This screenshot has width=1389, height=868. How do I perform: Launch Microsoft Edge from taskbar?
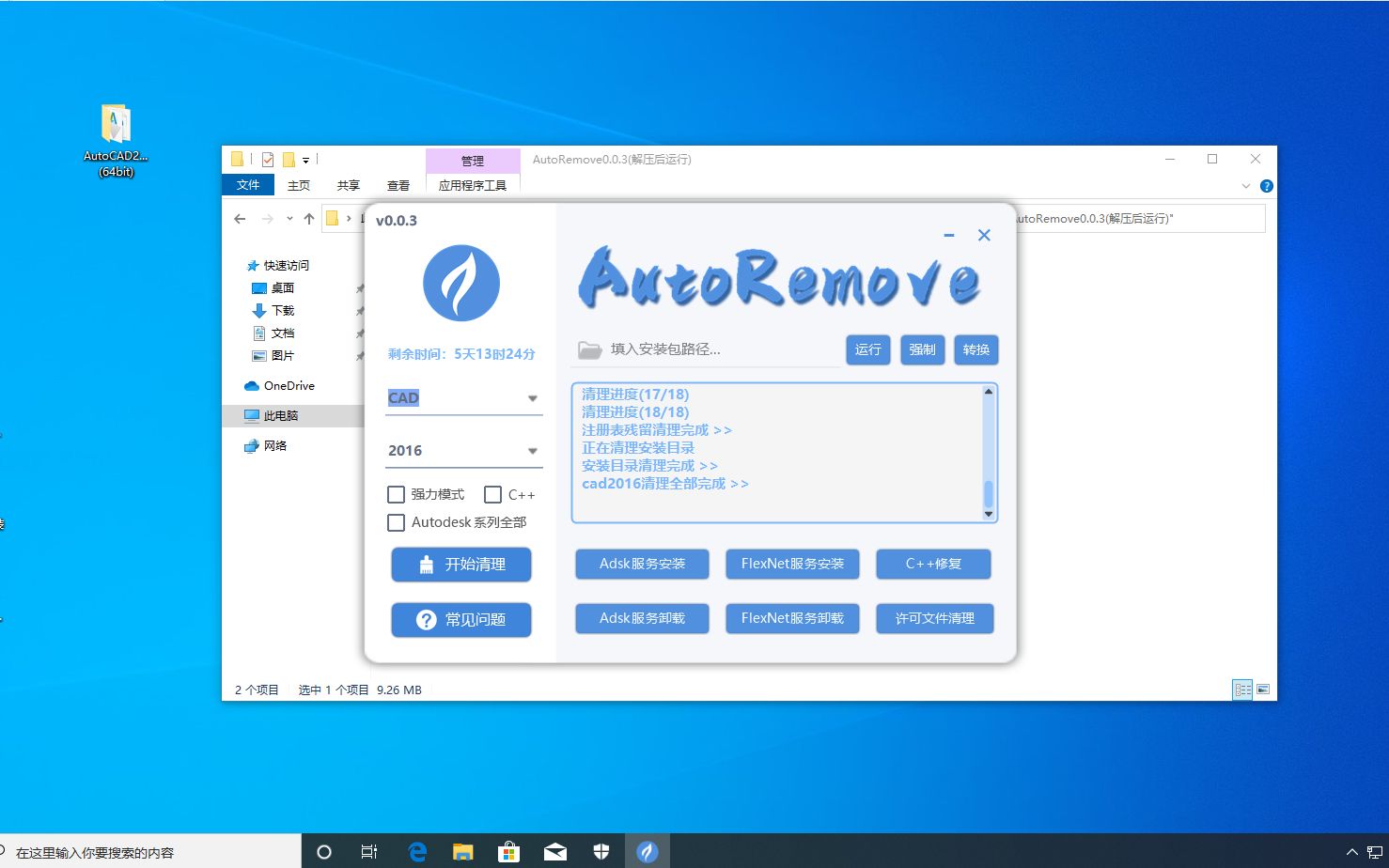[417, 852]
